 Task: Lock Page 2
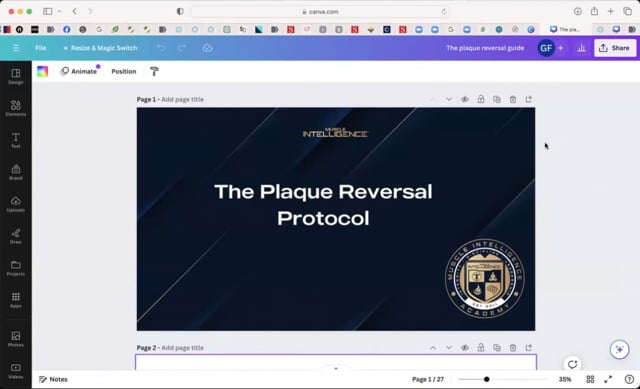click(481, 347)
